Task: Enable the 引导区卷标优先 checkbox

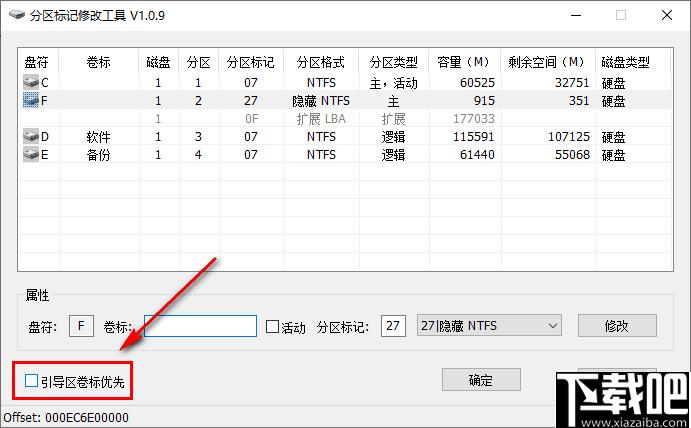Action: [31, 380]
